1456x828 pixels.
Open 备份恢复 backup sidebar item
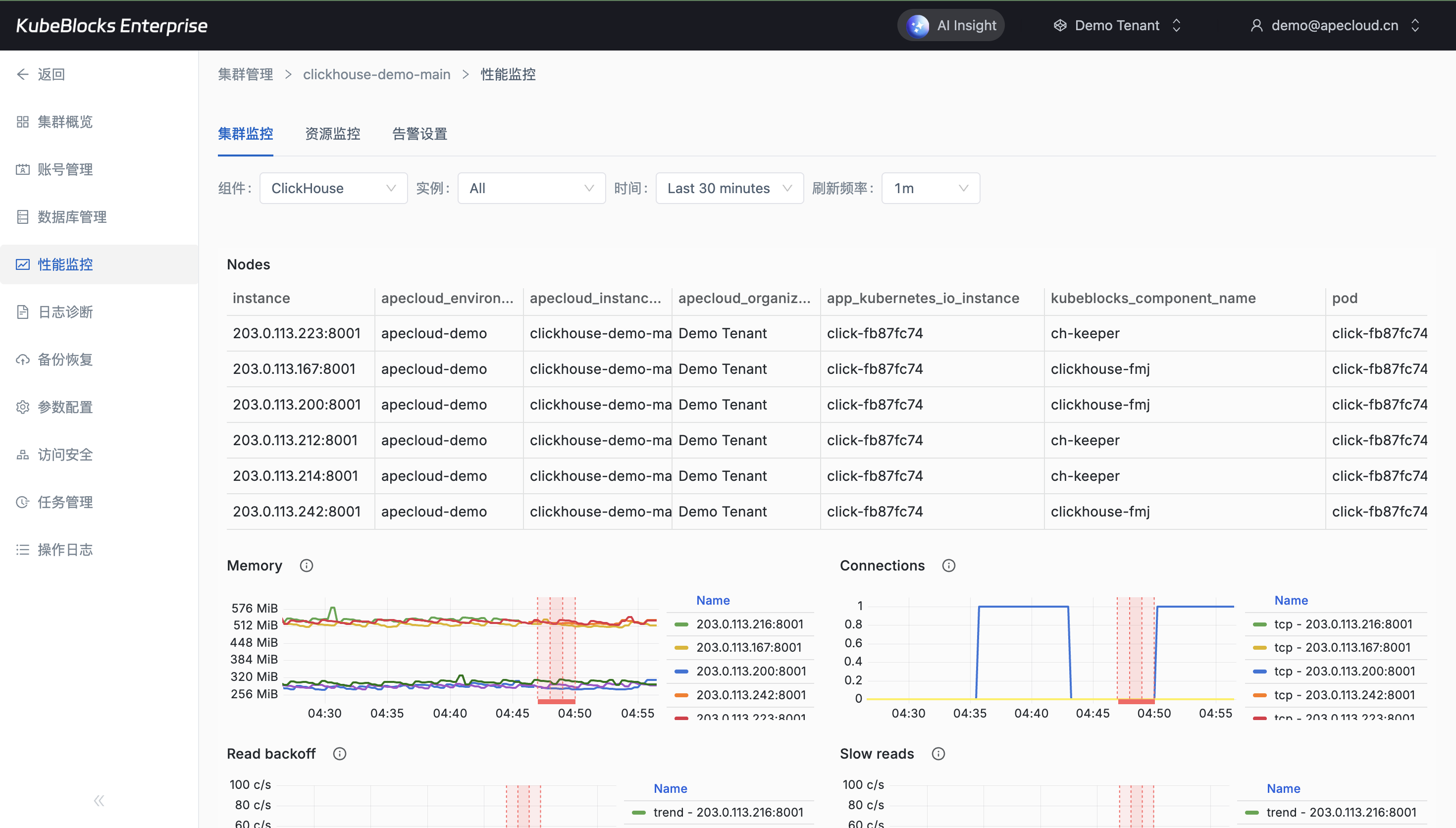click(x=65, y=360)
